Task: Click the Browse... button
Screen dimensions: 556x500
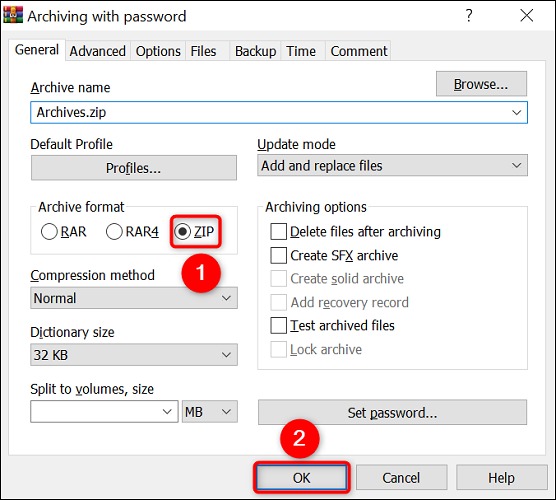Action: pos(481,84)
